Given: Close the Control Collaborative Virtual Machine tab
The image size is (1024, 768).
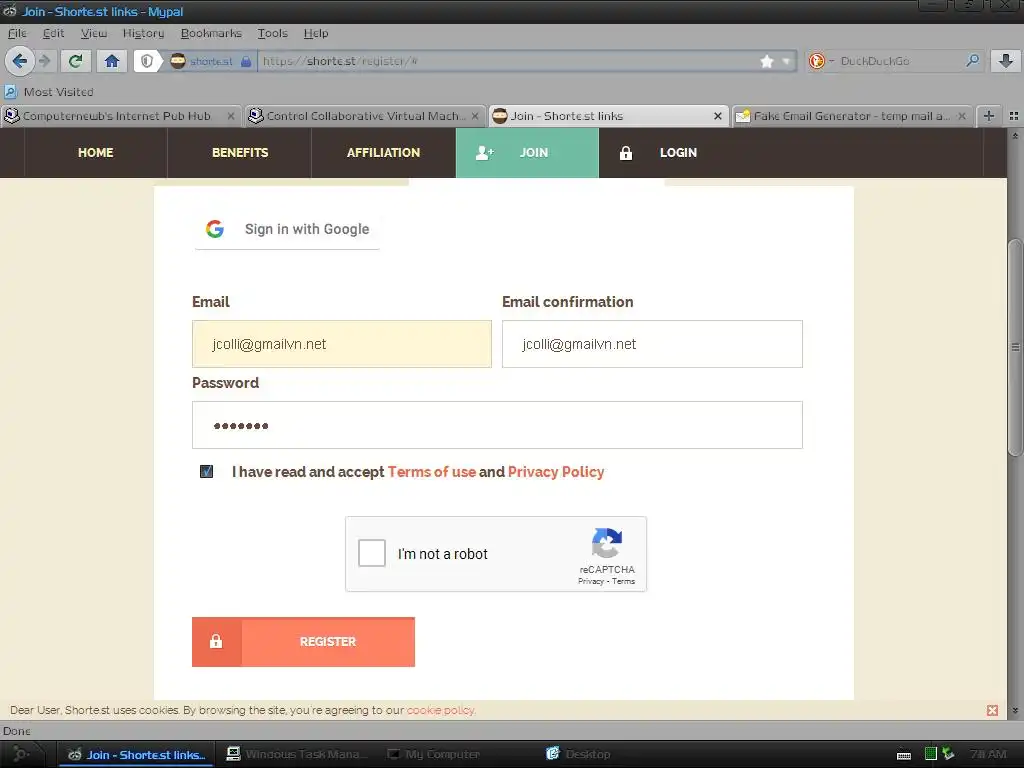Looking at the screenshot, I should pyautogui.click(x=475, y=116).
